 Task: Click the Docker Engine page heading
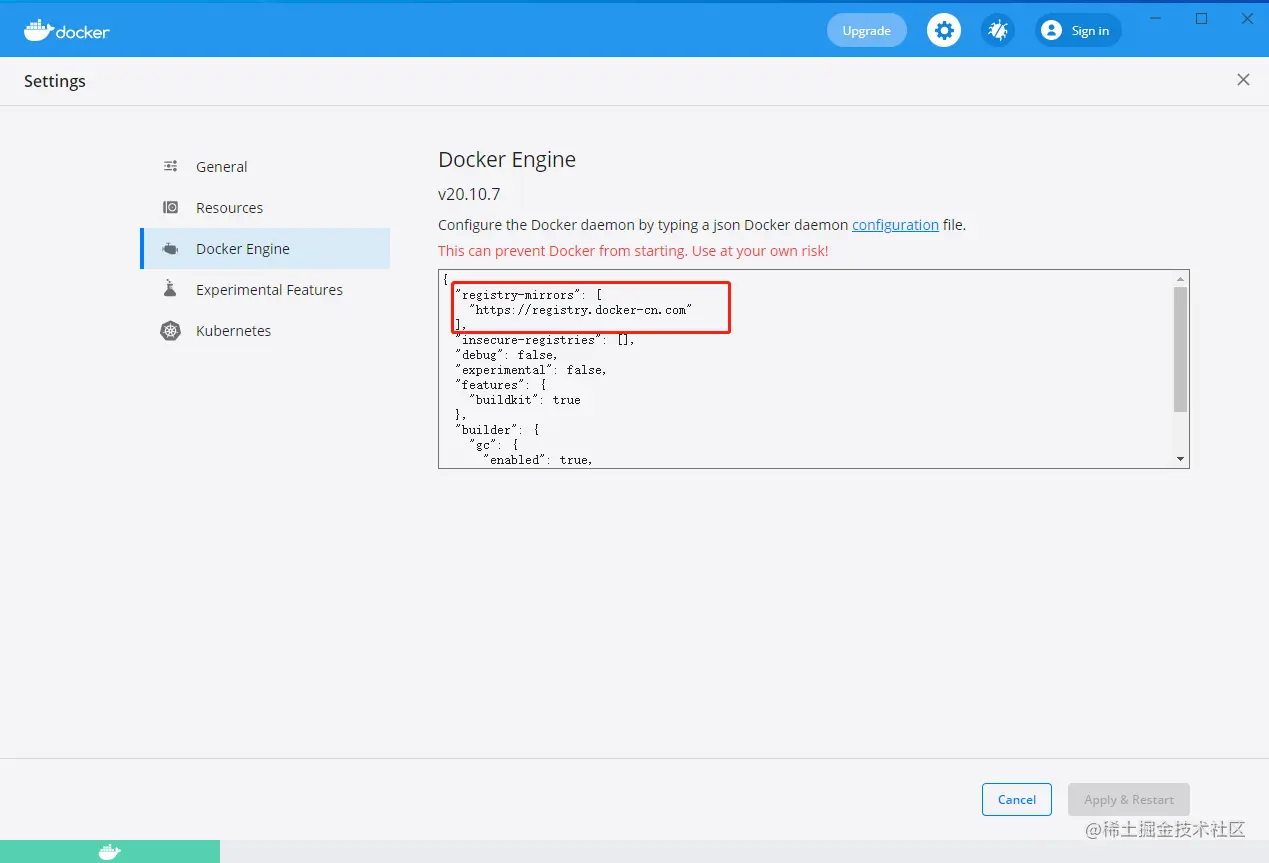pyautogui.click(x=507, y=160)
